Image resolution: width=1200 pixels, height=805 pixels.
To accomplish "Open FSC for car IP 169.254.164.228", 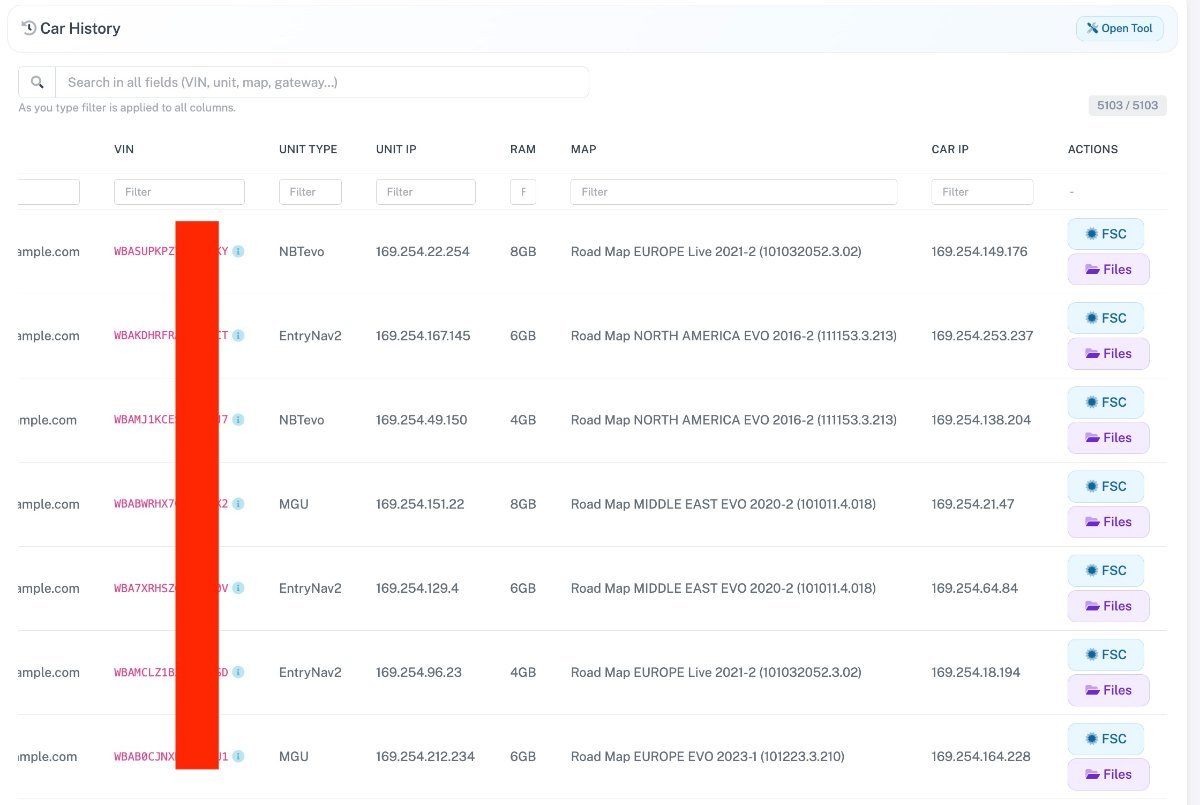I will [1105, 738].
